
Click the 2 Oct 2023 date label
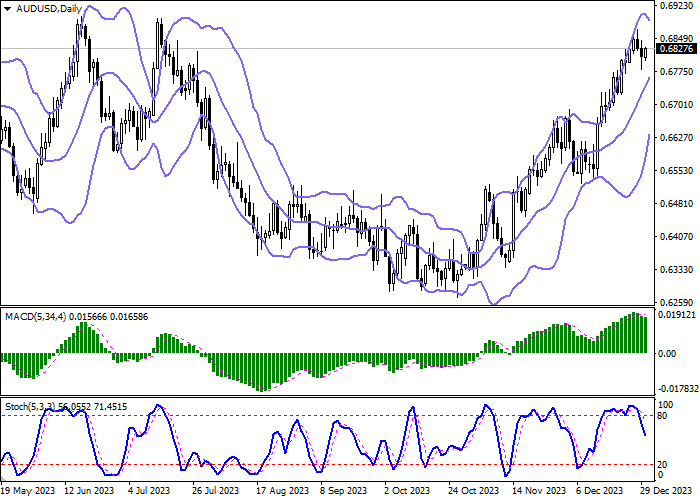[x=407, y=491]
